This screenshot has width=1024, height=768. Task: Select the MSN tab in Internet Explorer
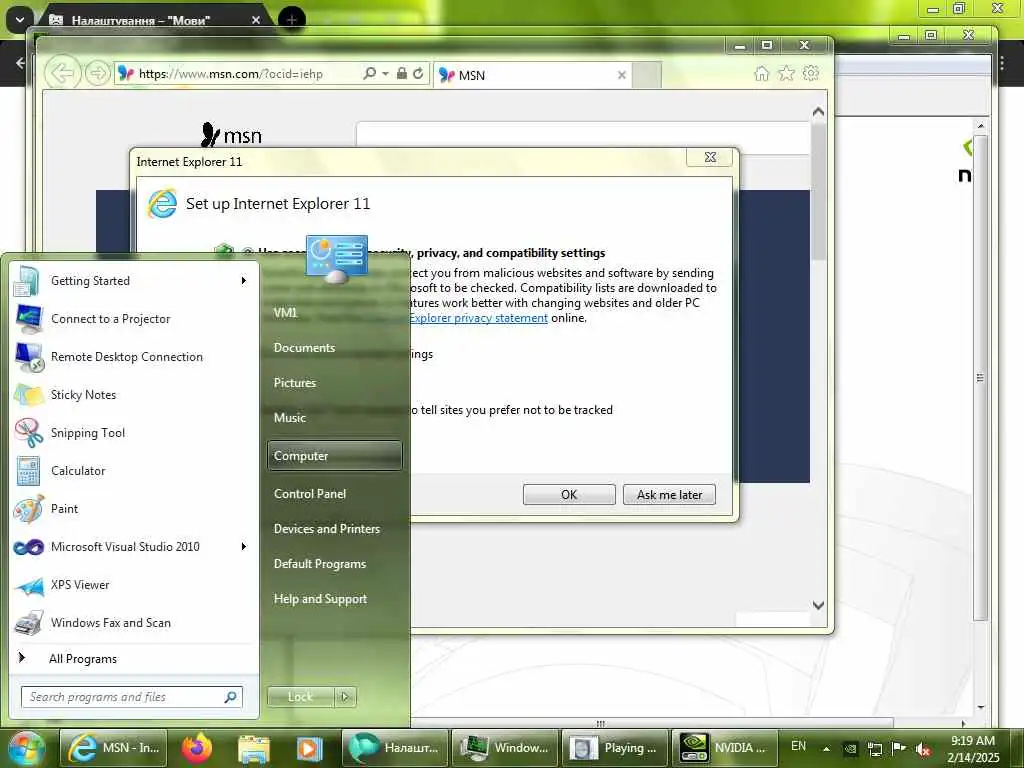(x=532, y=75)
